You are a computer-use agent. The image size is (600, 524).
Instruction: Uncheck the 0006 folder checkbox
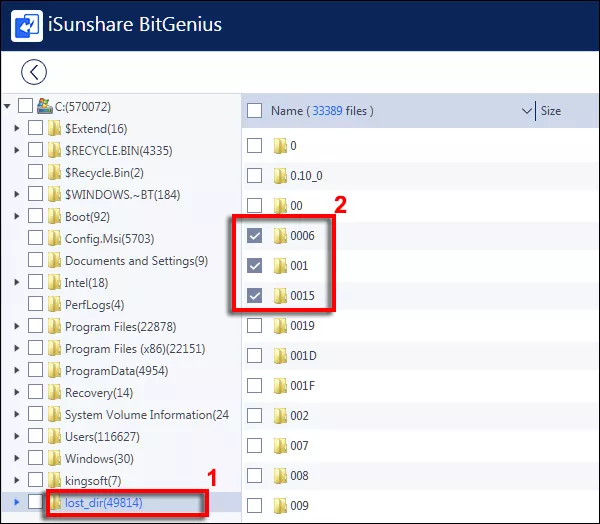(254, 235)
